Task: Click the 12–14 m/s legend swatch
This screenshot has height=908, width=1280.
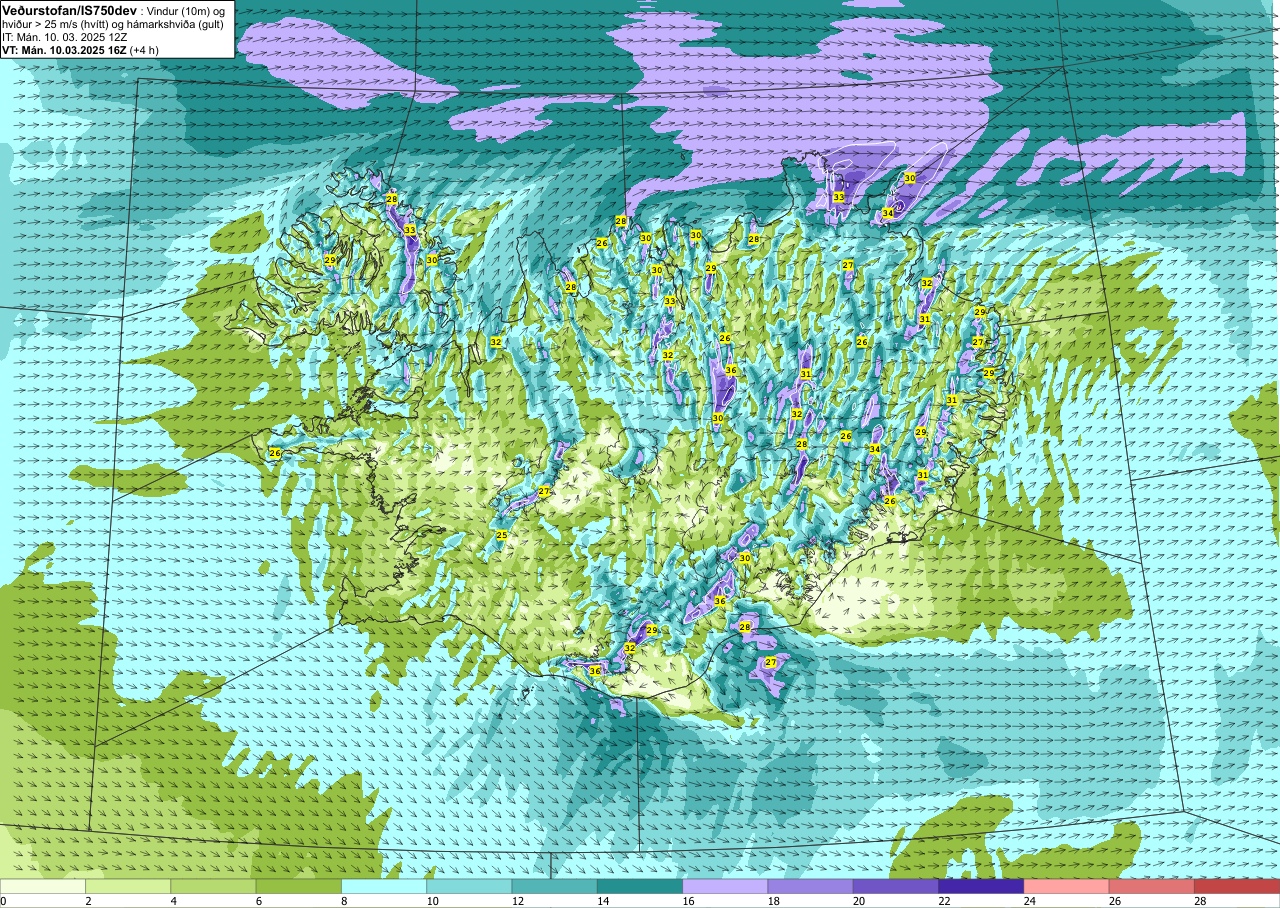Action: [554, 886]
